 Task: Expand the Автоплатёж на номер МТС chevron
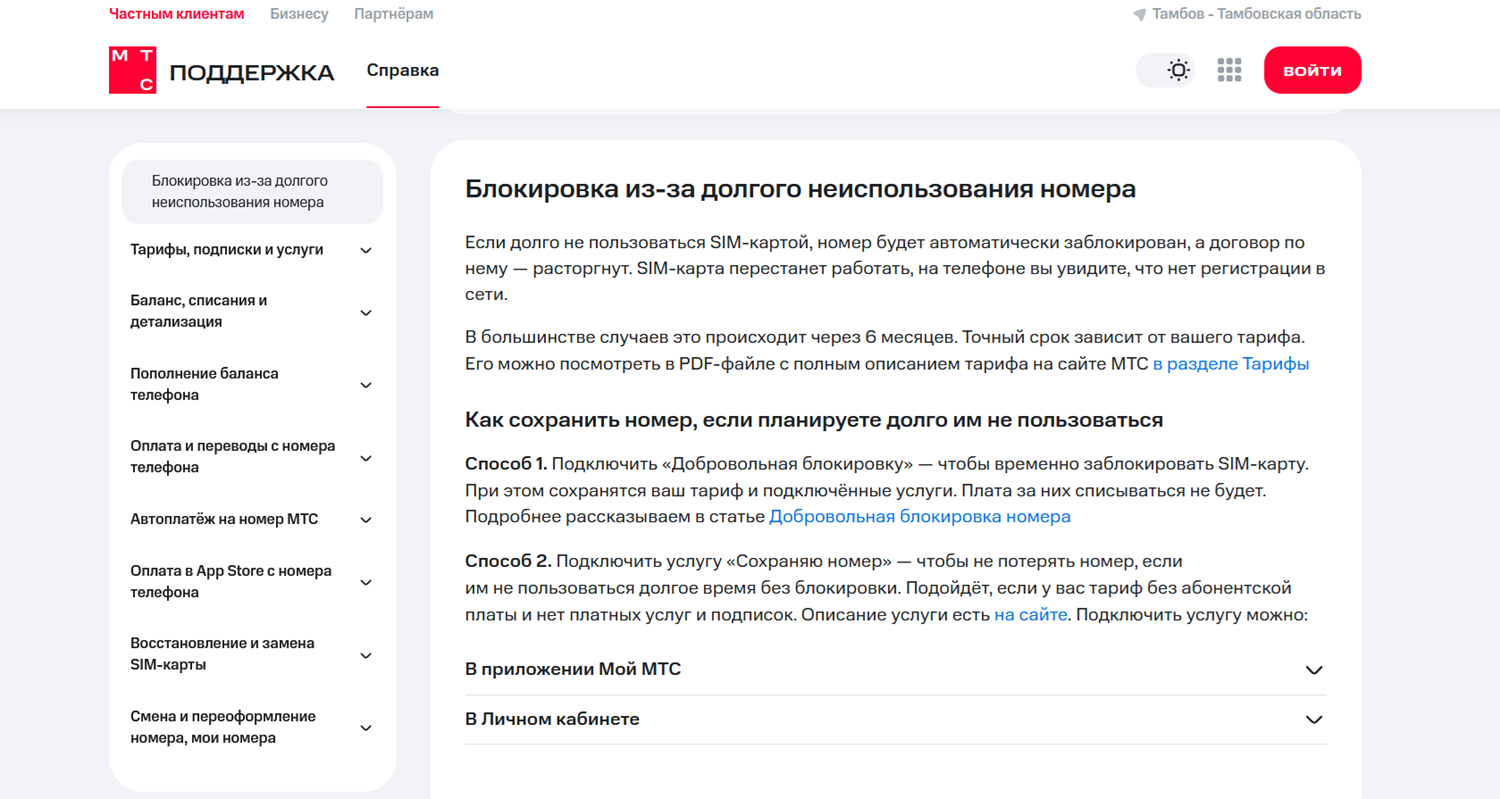pos(366,520)
